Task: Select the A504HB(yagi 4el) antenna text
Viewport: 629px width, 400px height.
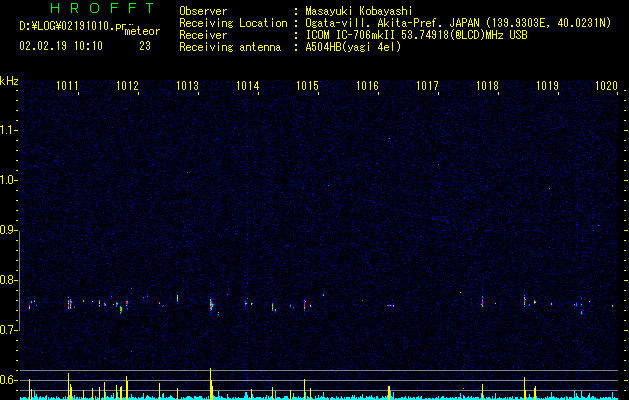Action: coord(353,47)
